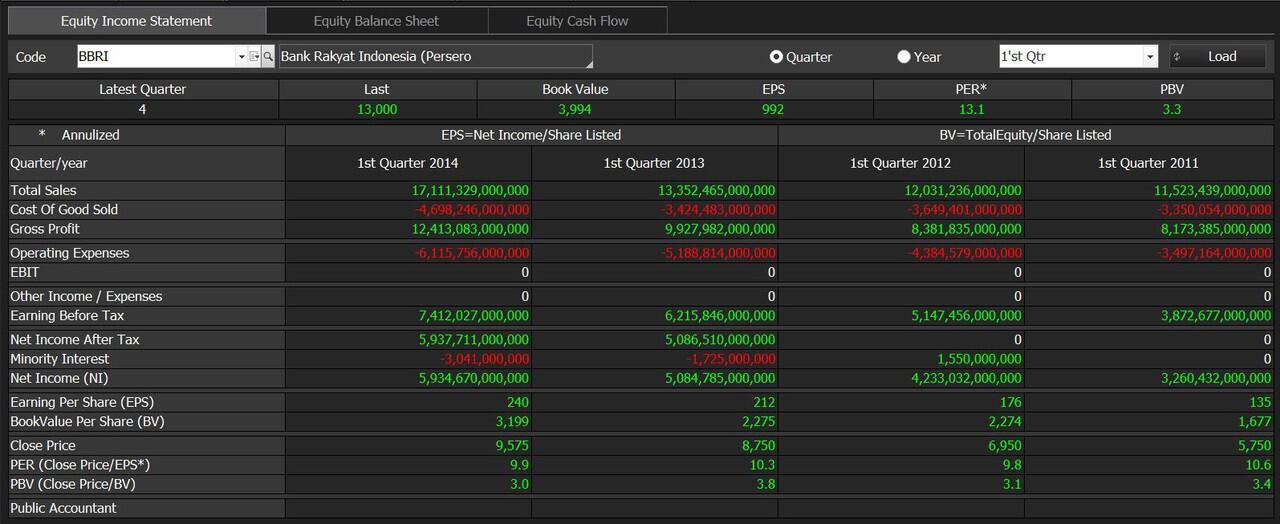
Task: Expand the stock code dropdown arrow
Action: tap(242, 57)
